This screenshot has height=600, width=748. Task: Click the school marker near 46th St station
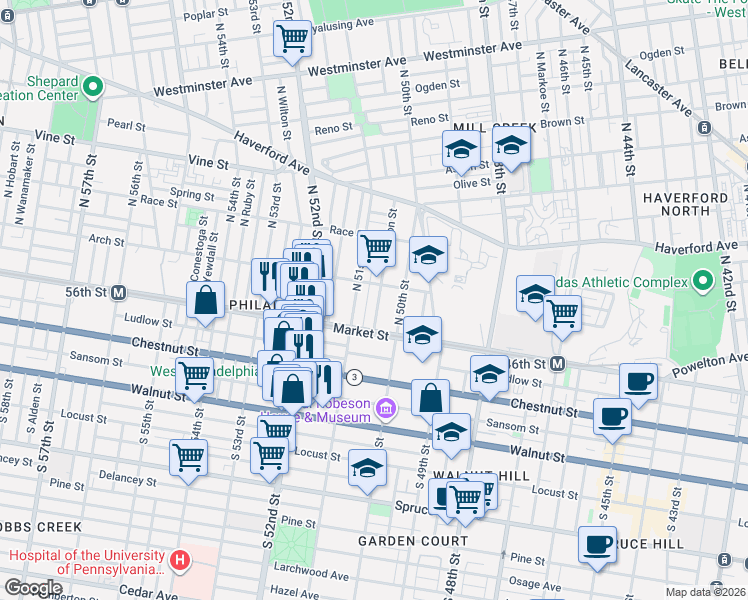[x=489, y=374]
